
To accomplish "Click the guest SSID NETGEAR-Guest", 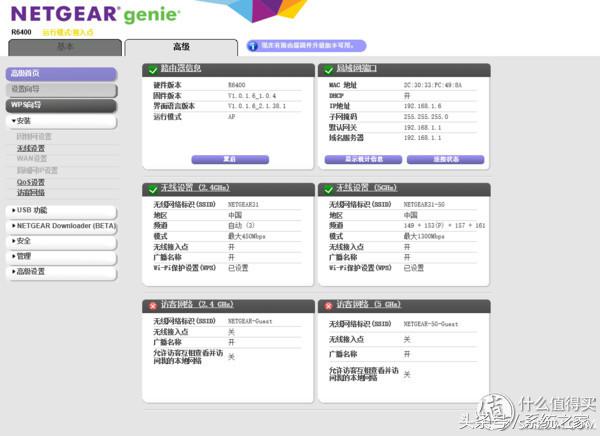I will pos(250,321).
